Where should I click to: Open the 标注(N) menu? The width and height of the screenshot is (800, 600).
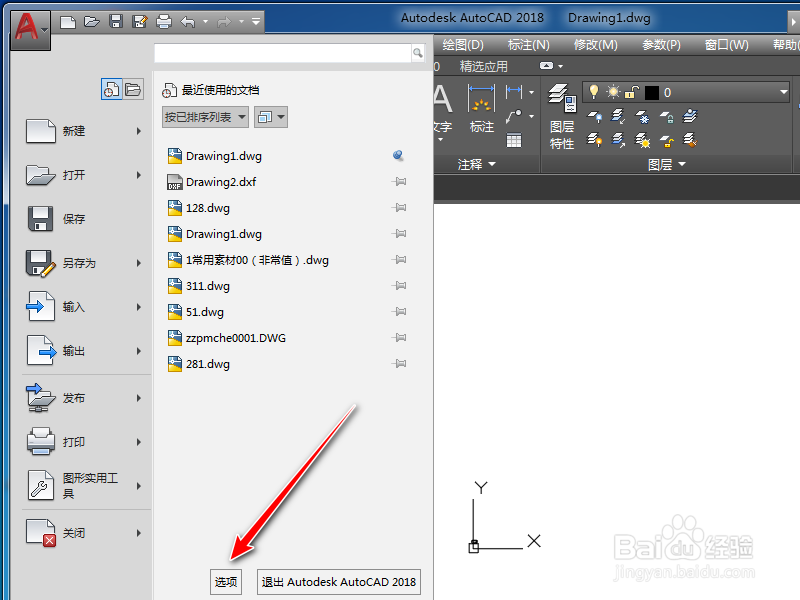[529, 45]
